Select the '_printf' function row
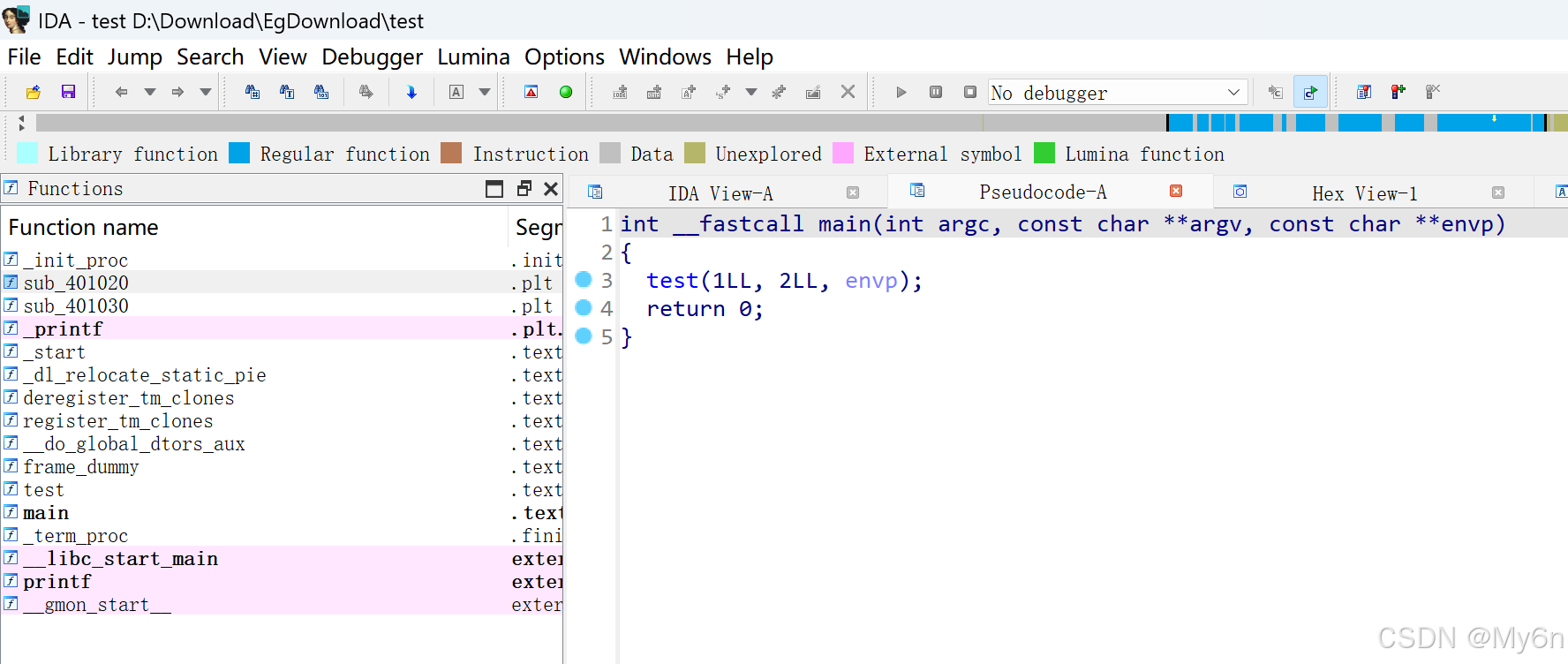1568x664 pixels. click(x=282, y=329)
